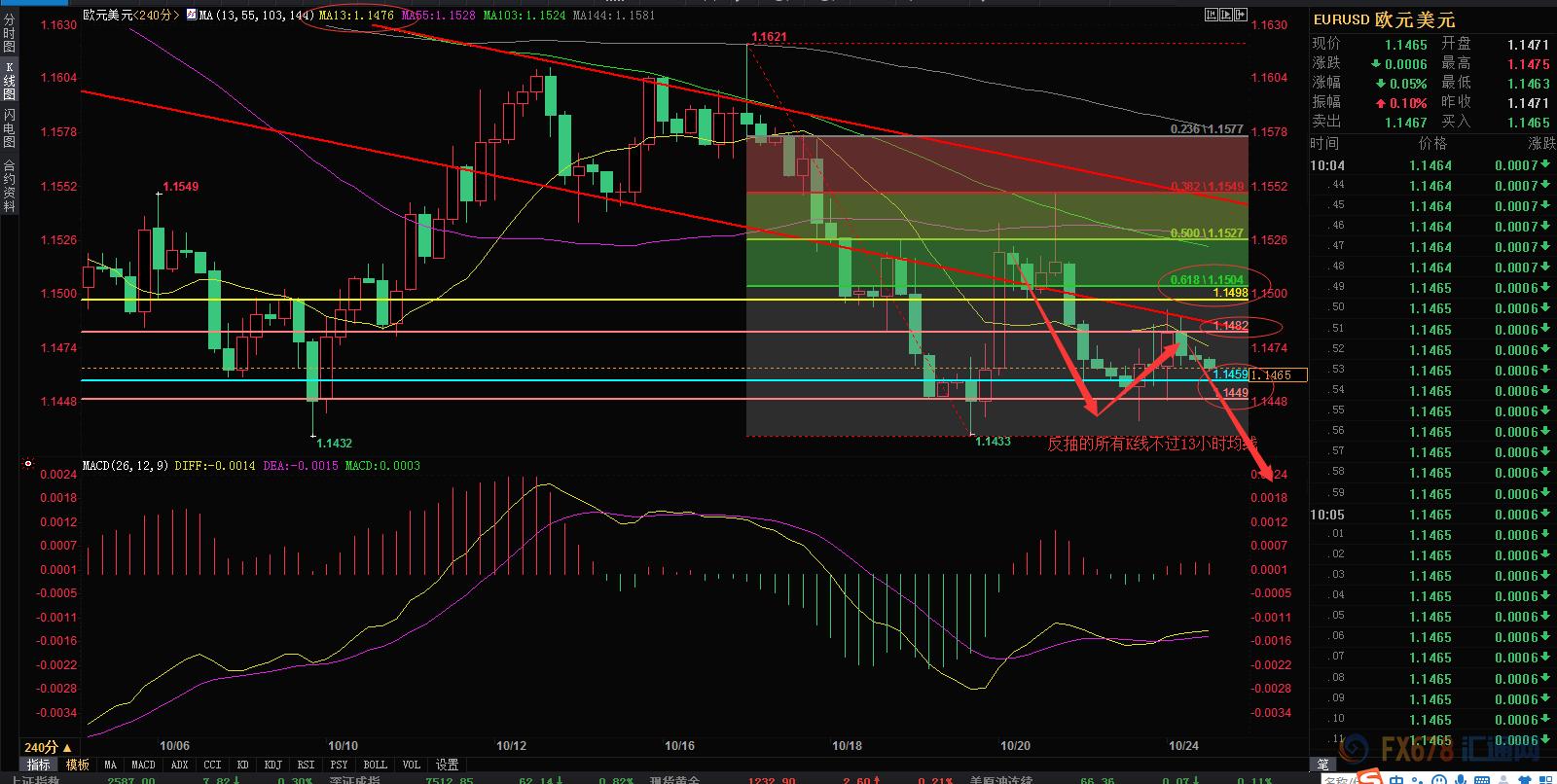Screen dimensions: 1557x784
Task: Click the middle chart layout icon
Action: [x=1225, y=15]
